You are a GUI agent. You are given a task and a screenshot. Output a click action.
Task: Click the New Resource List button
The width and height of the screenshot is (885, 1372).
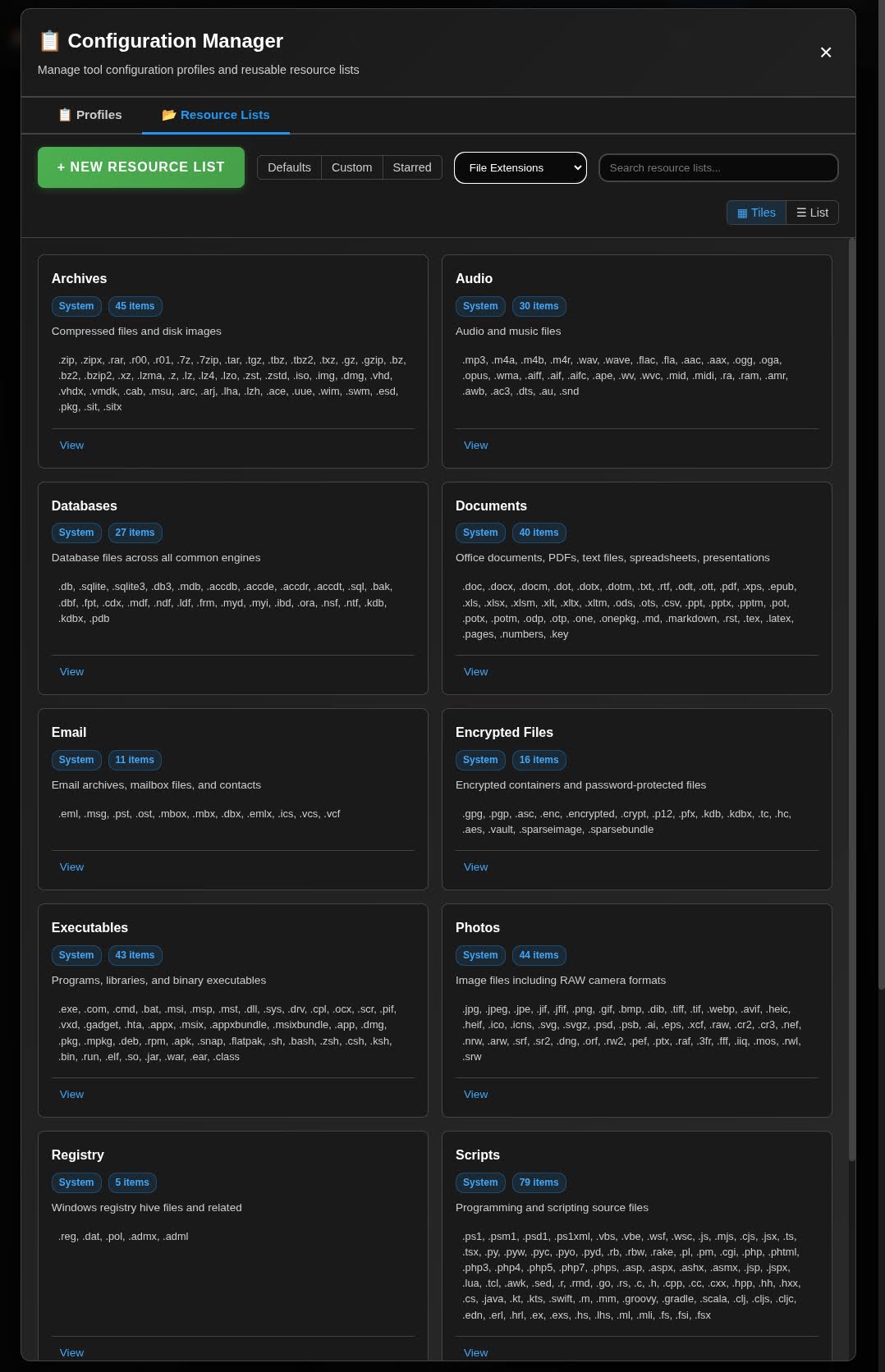(141, 167)
